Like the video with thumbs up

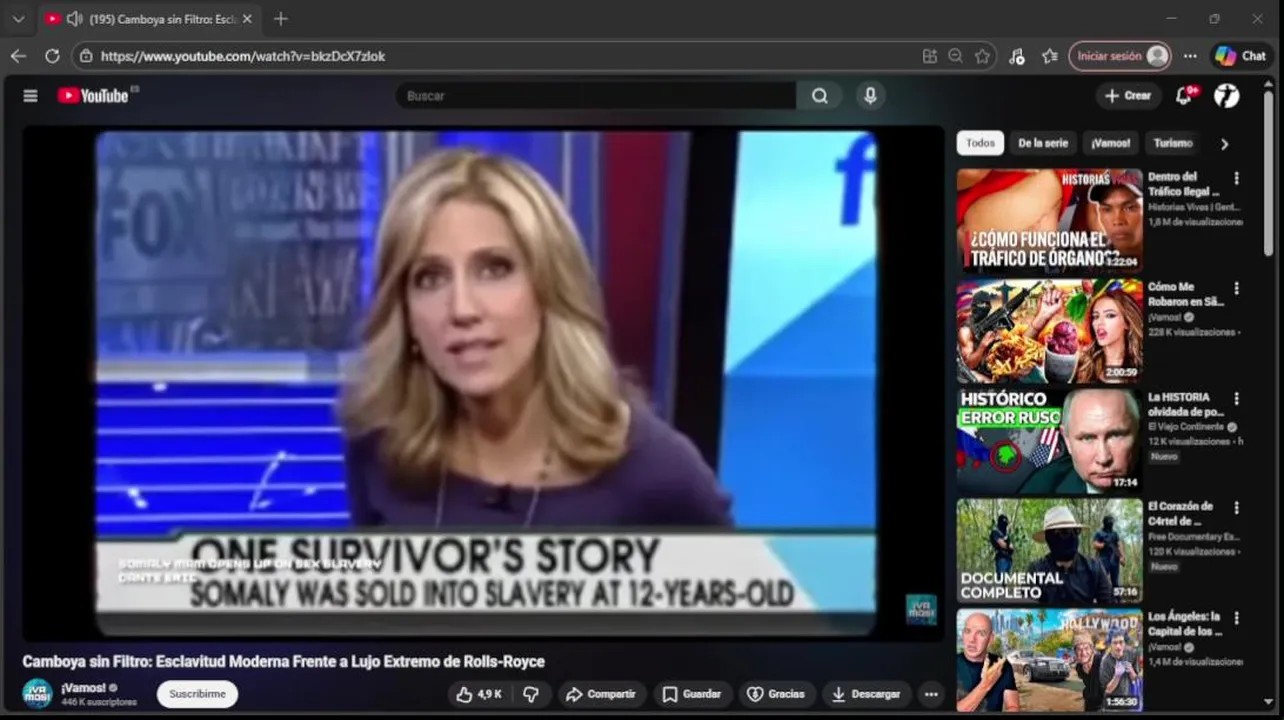pos(479,694)
